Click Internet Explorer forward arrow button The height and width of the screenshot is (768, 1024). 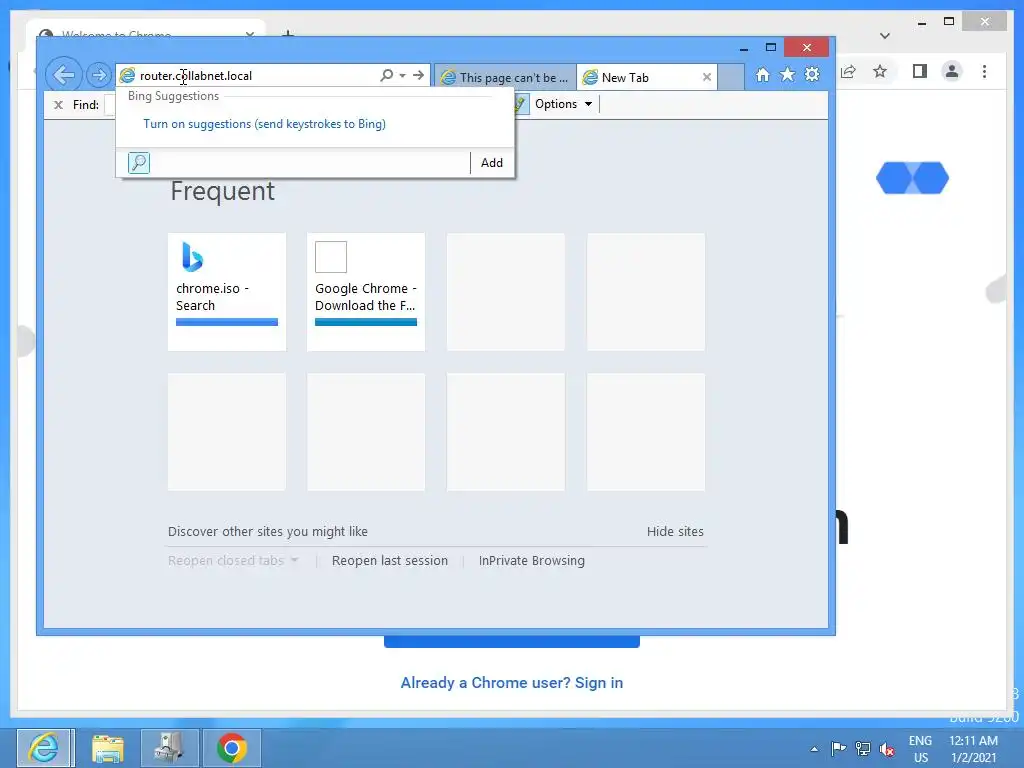pos(99,76)
